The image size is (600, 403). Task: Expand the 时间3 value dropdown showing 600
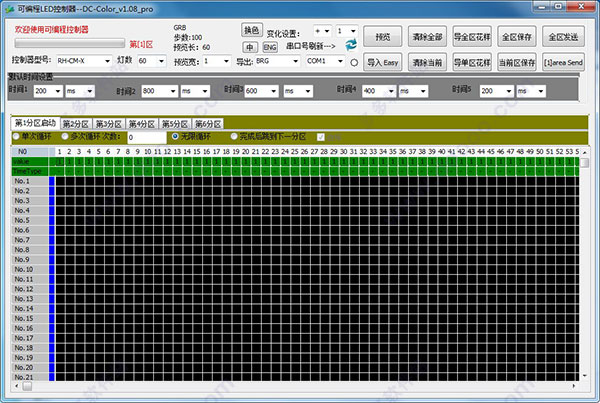click(x=274, y=91)
